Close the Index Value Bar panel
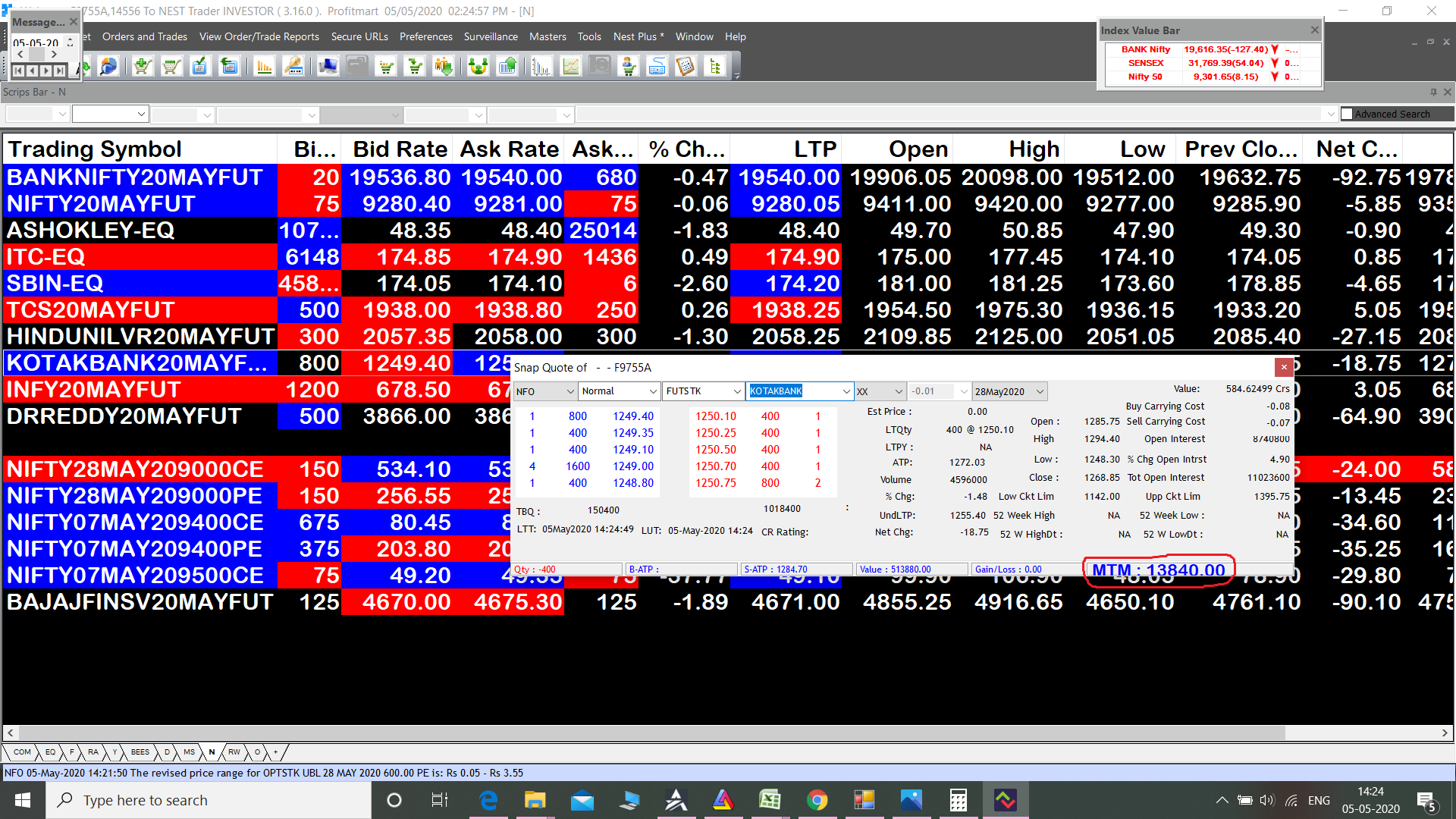The width and height of the screenshot is (1456, 819). [x=1315, y=30]
